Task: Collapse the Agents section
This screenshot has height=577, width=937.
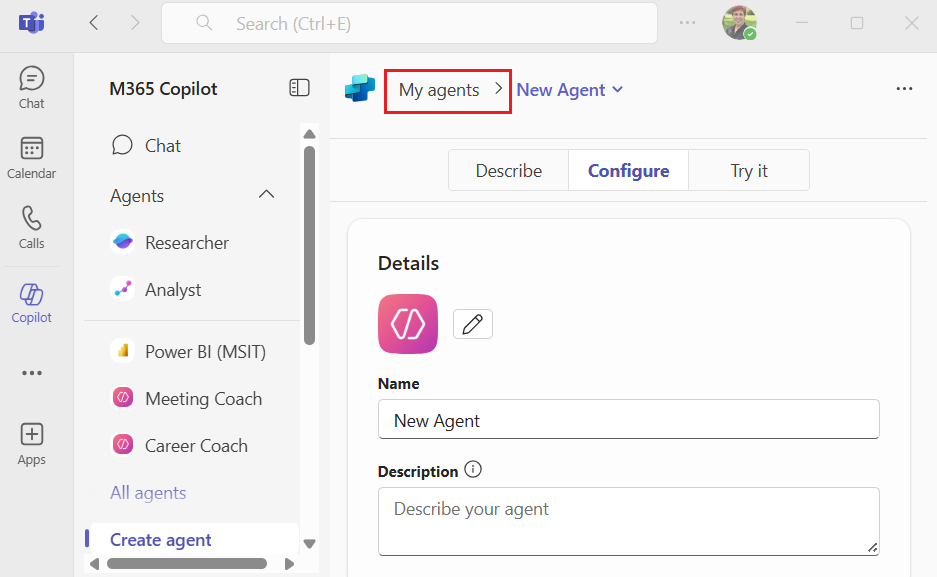Action: [x=266, y=194]
